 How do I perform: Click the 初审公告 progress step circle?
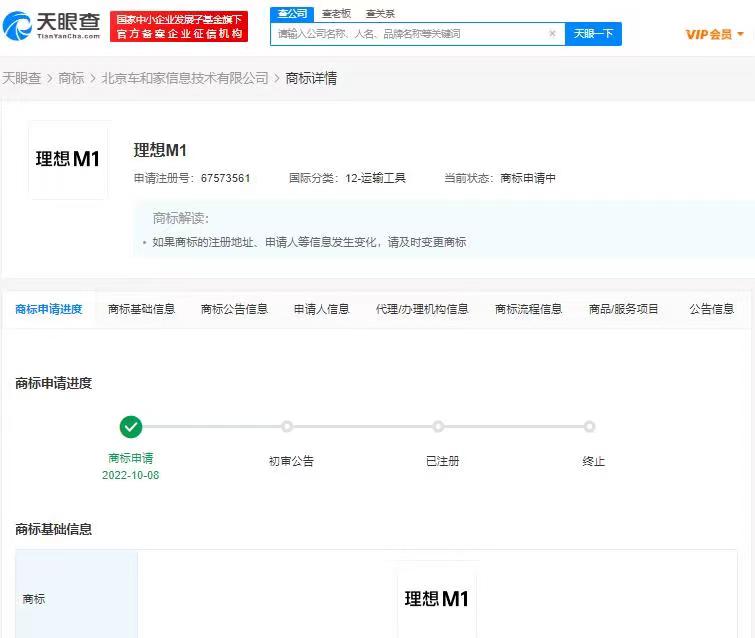(287, 427)
